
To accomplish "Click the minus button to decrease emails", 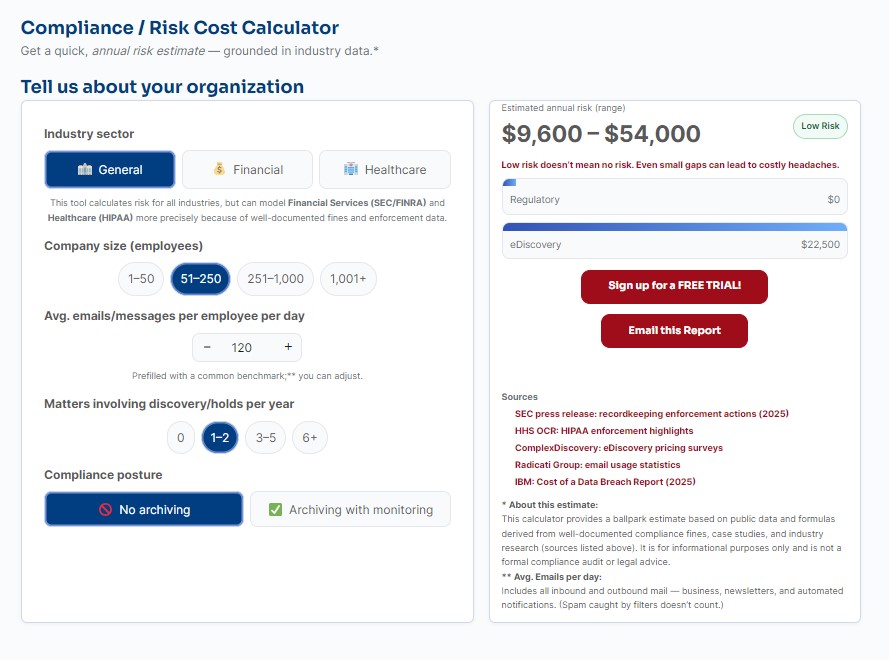I will pos(207,347).
